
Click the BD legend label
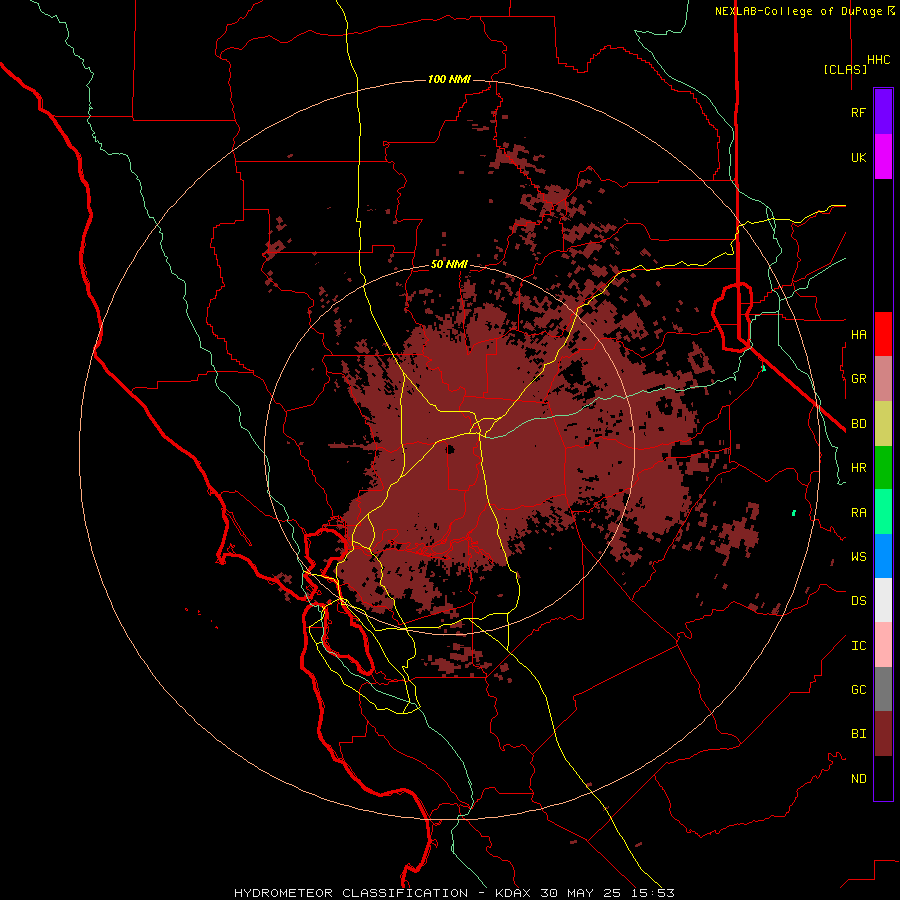(858, 424)
